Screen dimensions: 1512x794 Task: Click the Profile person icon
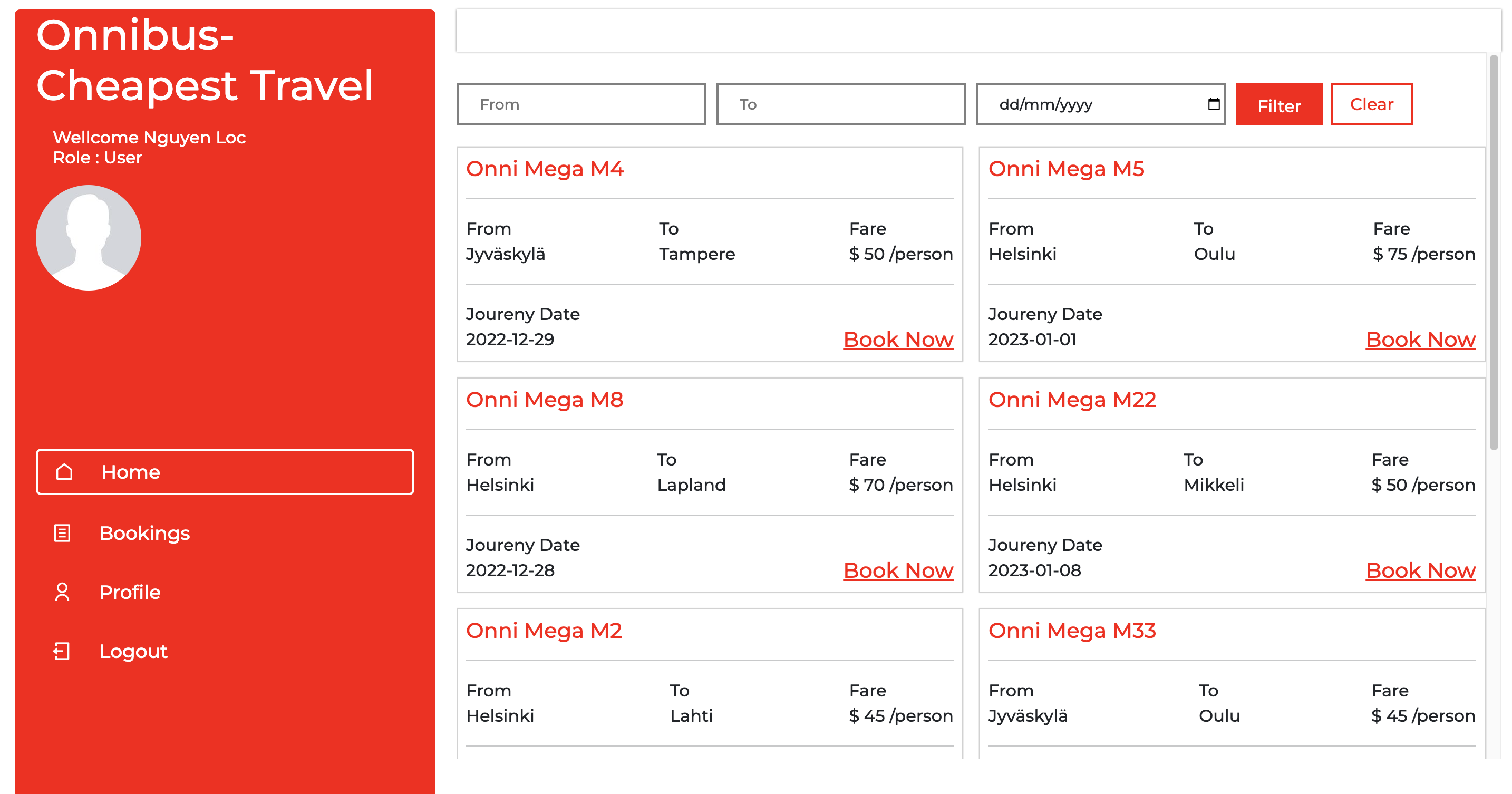point(62,592)
